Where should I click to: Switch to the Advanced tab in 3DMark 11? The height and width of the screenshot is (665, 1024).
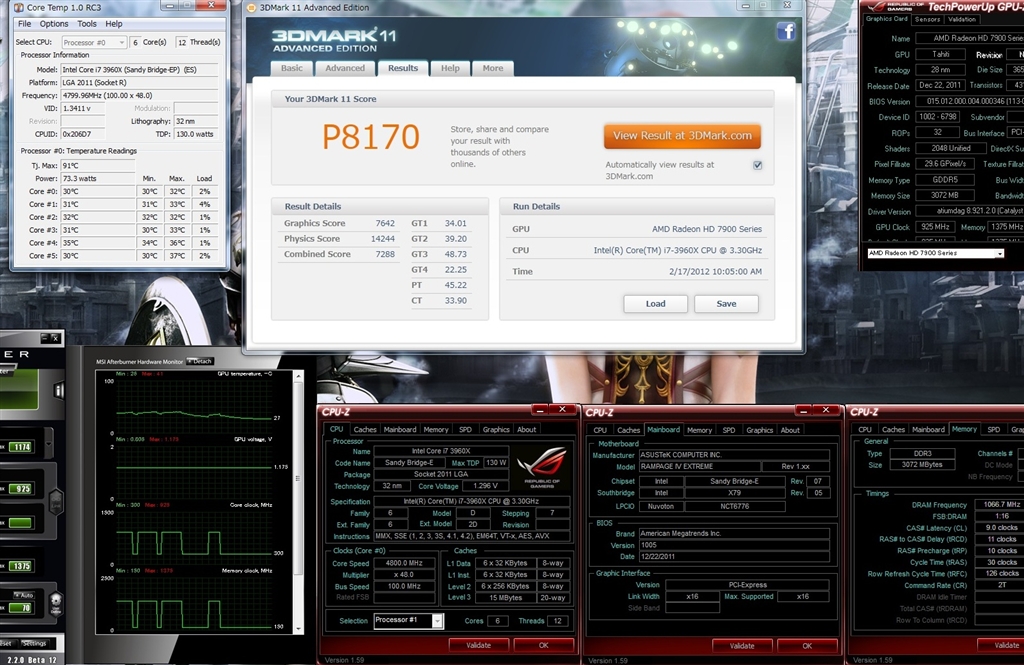pos(345,68)
